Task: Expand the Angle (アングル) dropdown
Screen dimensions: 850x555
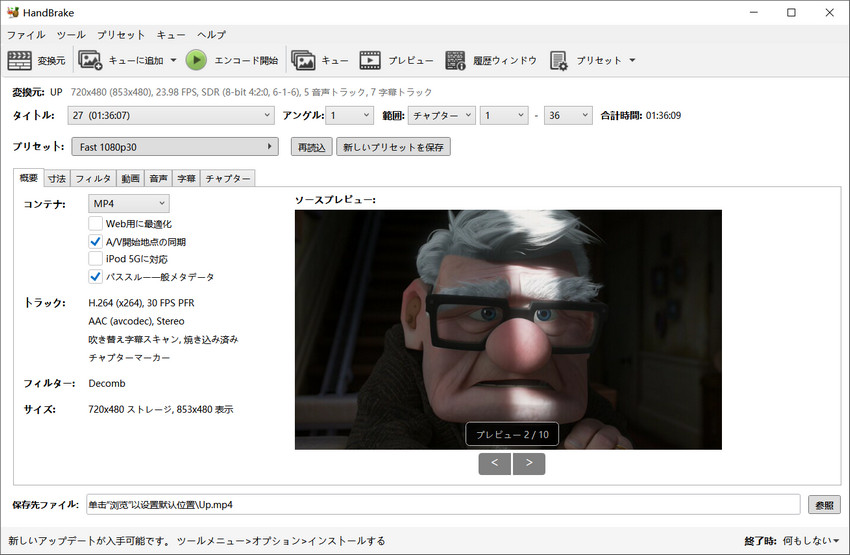Action: coord(350,115)
